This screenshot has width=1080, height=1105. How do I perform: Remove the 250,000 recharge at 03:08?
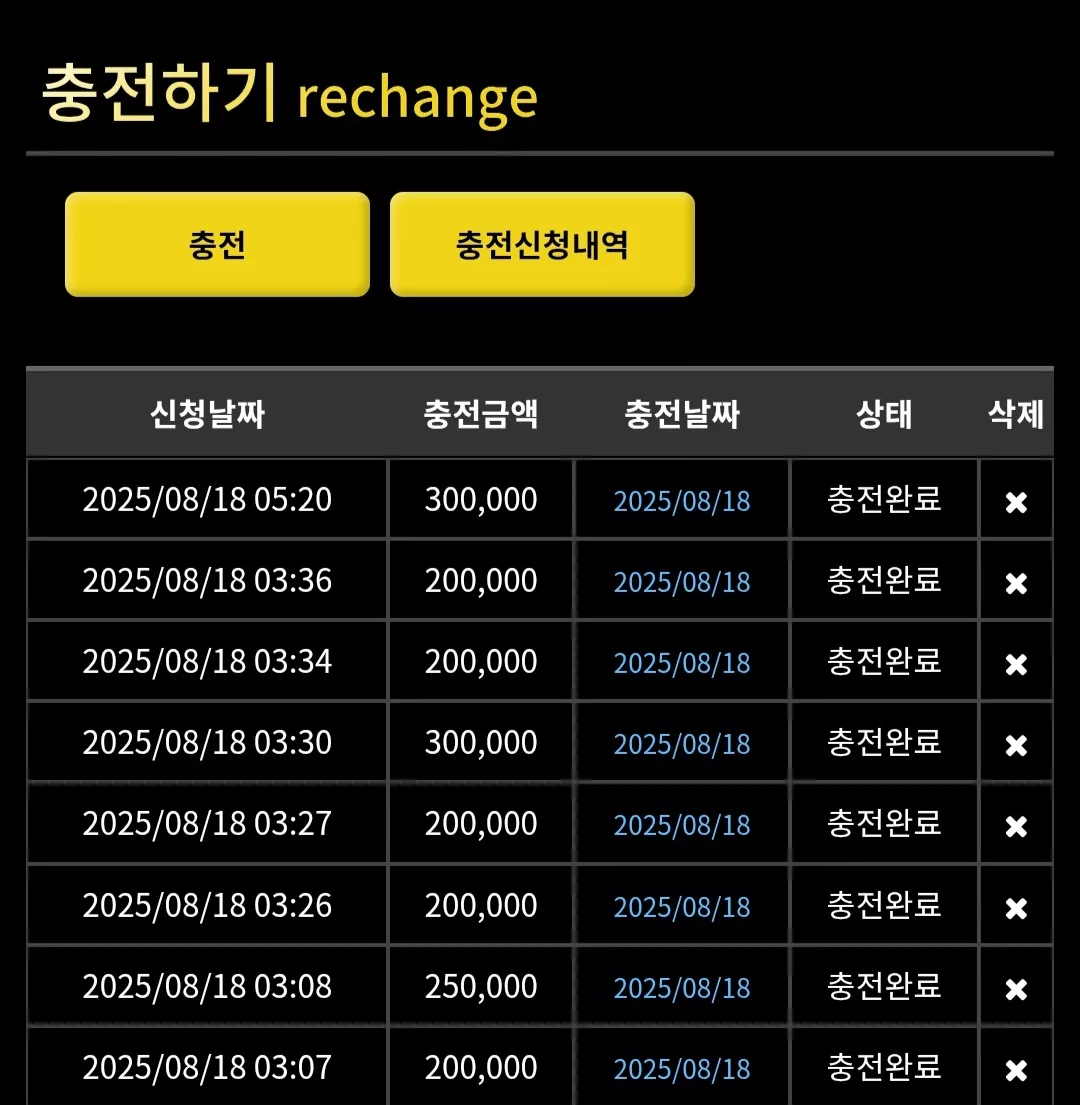pos(1016,989)
